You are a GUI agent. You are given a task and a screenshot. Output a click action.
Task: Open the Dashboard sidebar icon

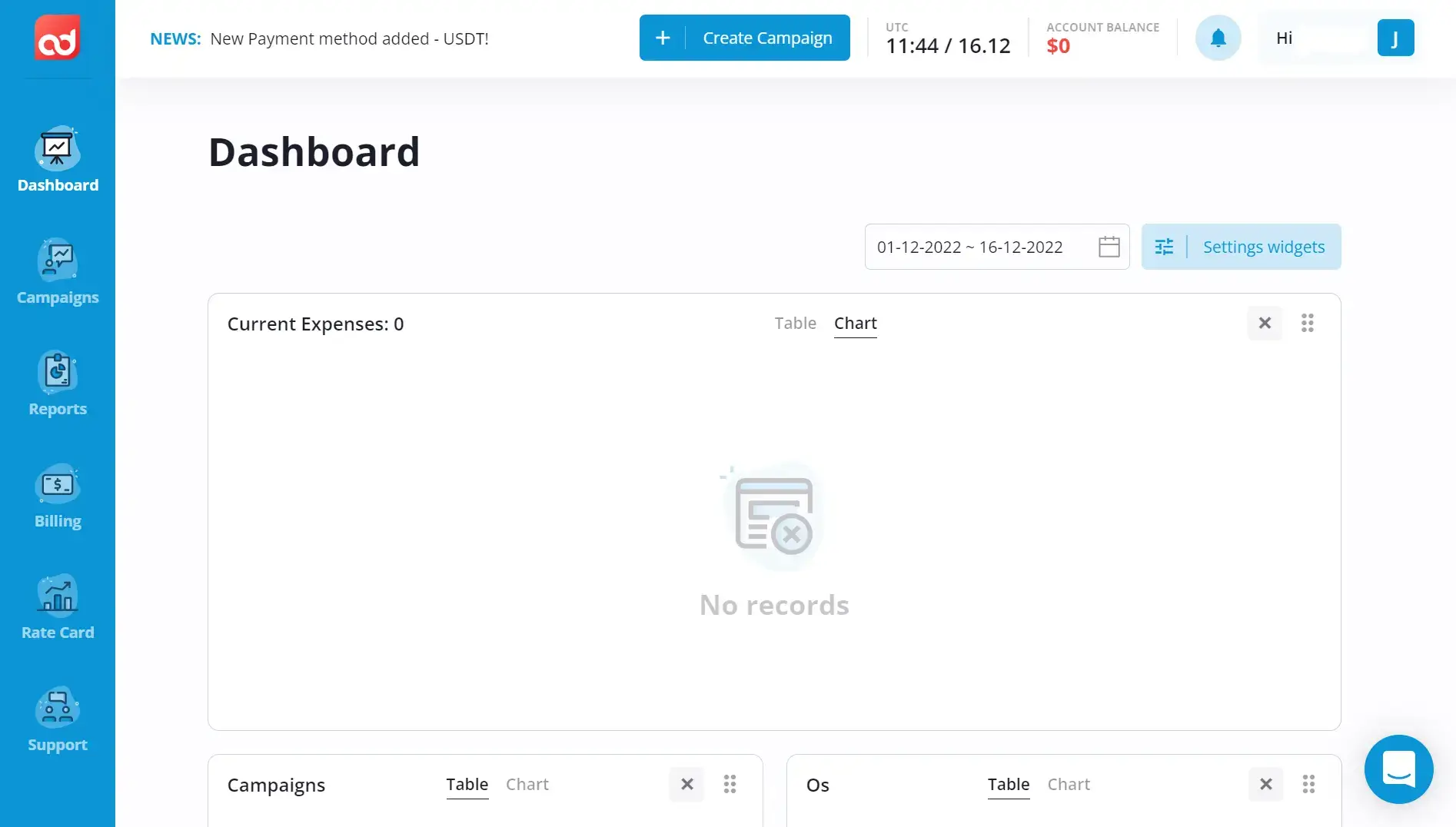pos(58,149)
